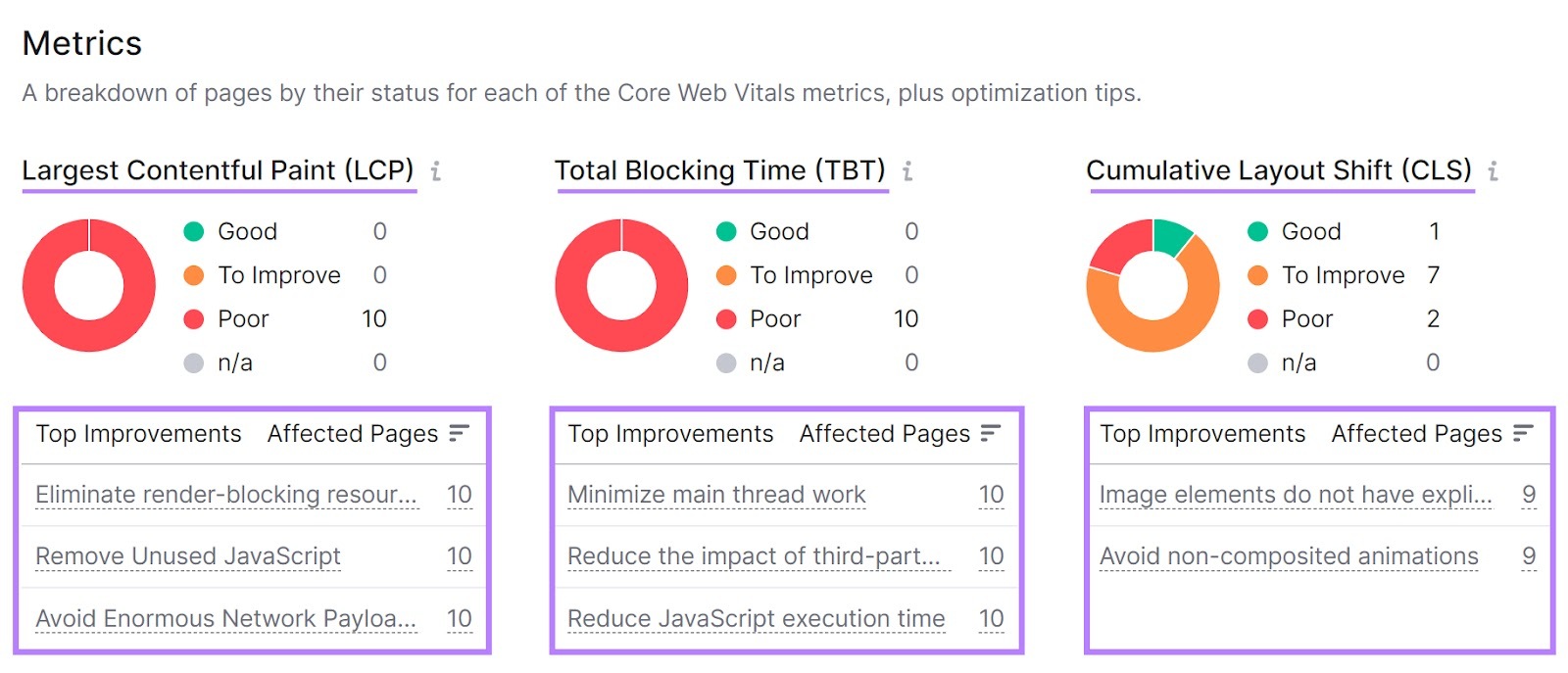Click the Cumulative Layout Shift (CLS) heading
The height and width of the screenshot is (673, 1568).
click(1279, 170)
